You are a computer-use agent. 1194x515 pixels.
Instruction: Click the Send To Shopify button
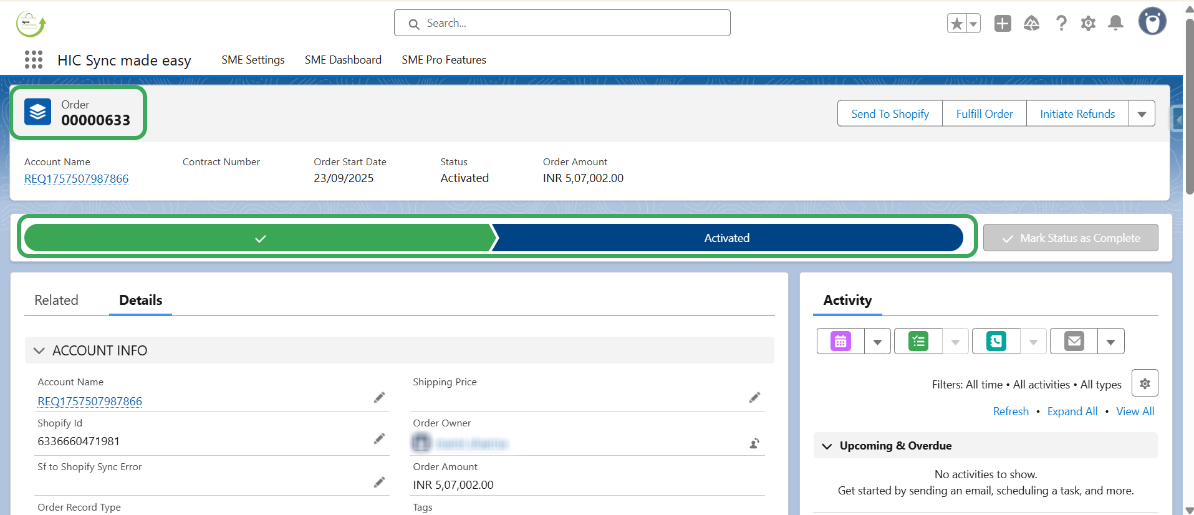[890, 114]
